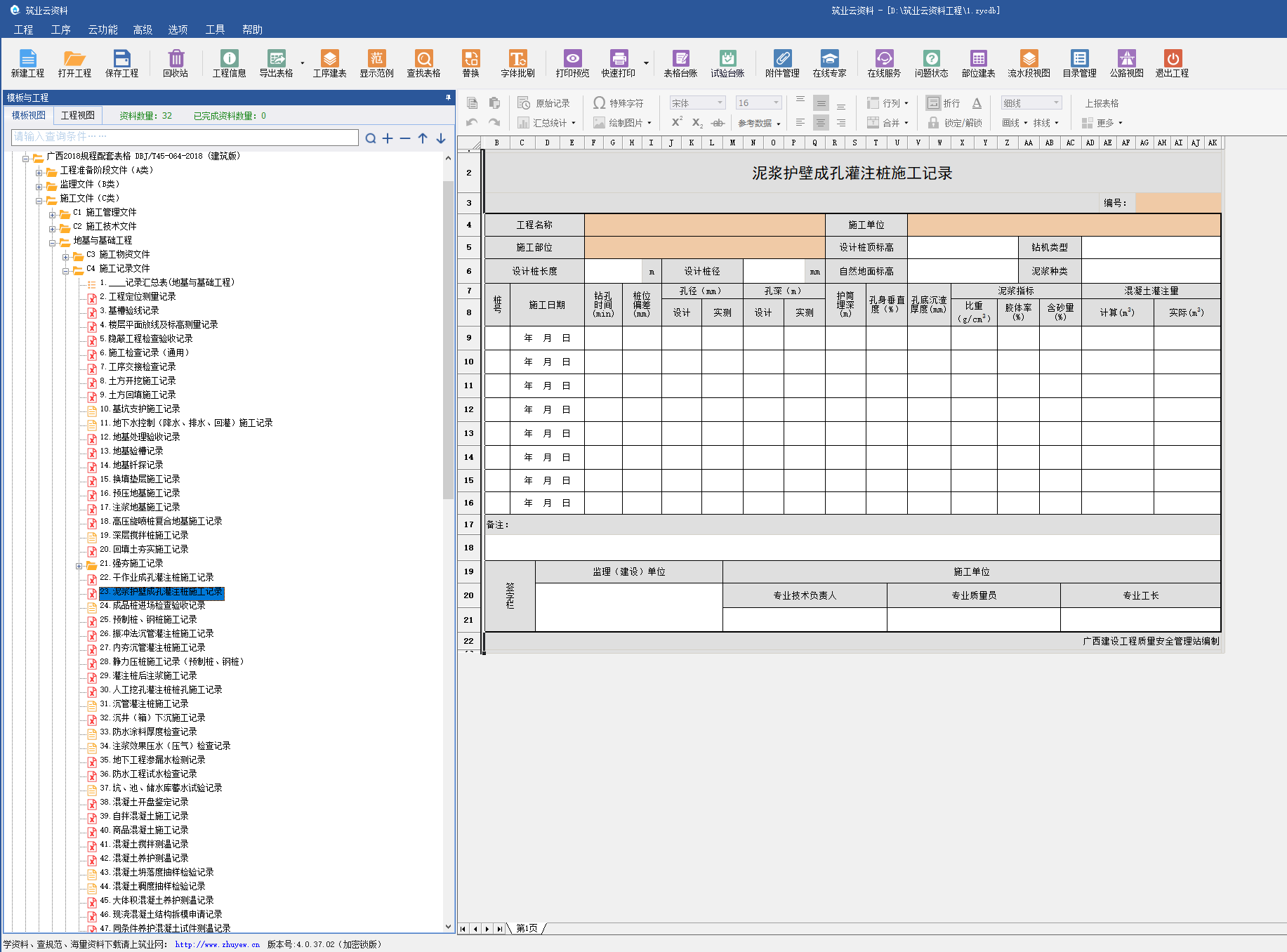Click the 导出表格 export table icon

pyautogui.click(x=276, y=63)
